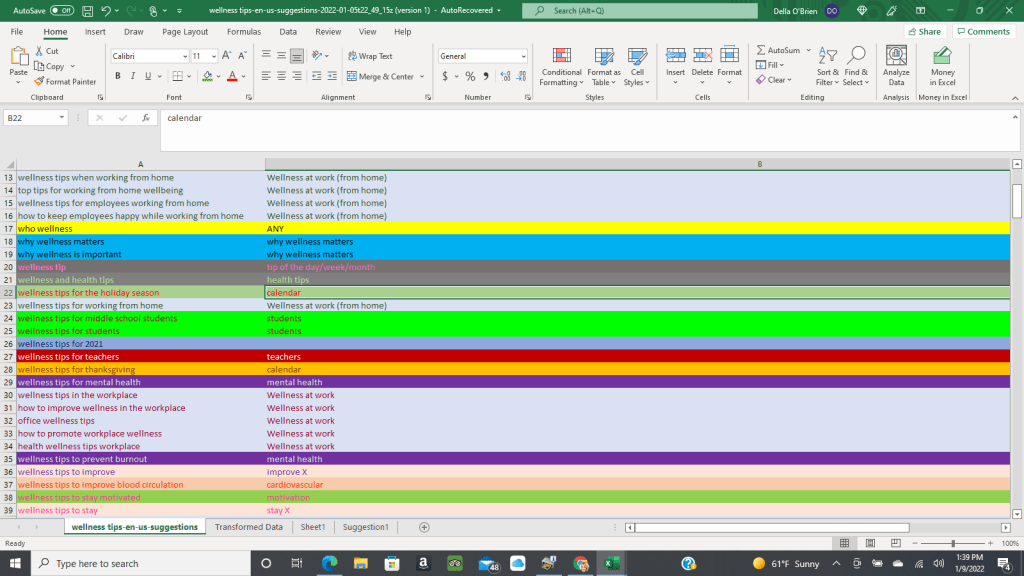
Task: Click the zoom slider in status bar
Action: coord(951,543)
